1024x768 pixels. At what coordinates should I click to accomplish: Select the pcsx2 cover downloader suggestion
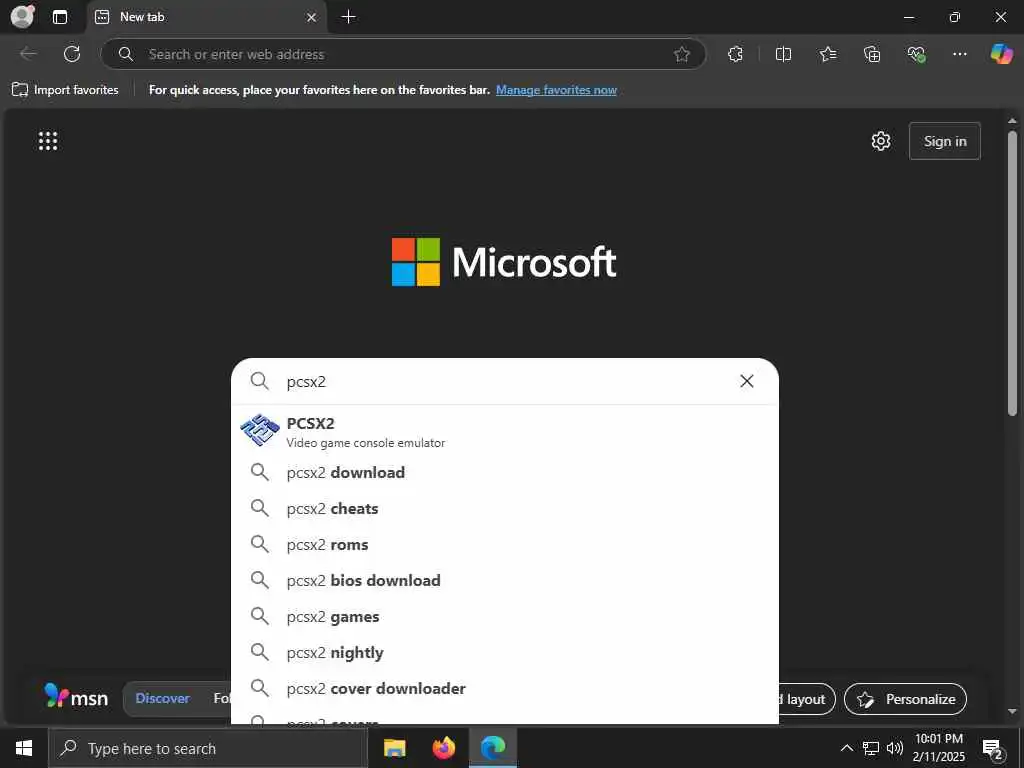[x=505, y=688]
